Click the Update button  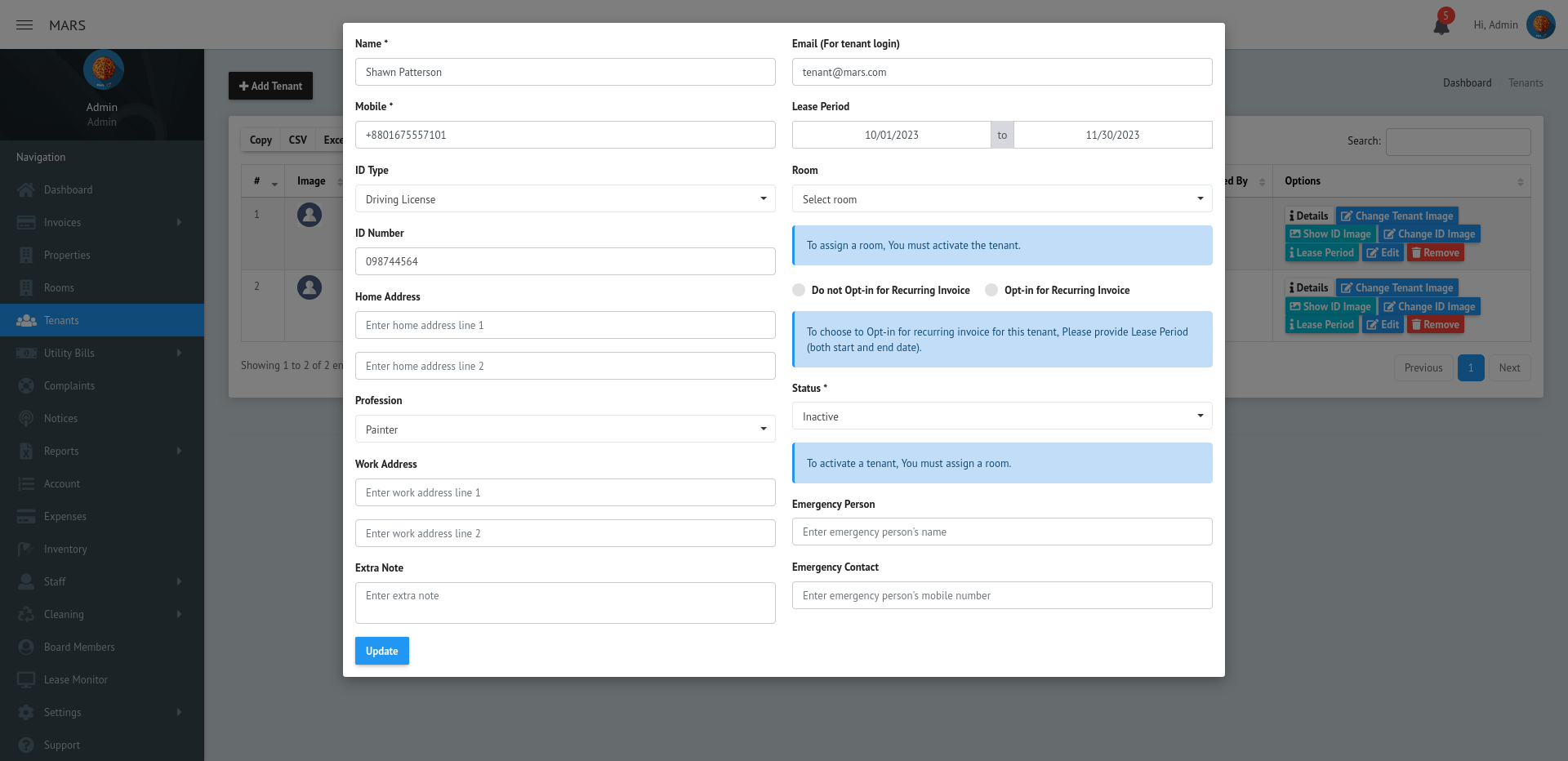pyautogui.click(x=381, y=651)
